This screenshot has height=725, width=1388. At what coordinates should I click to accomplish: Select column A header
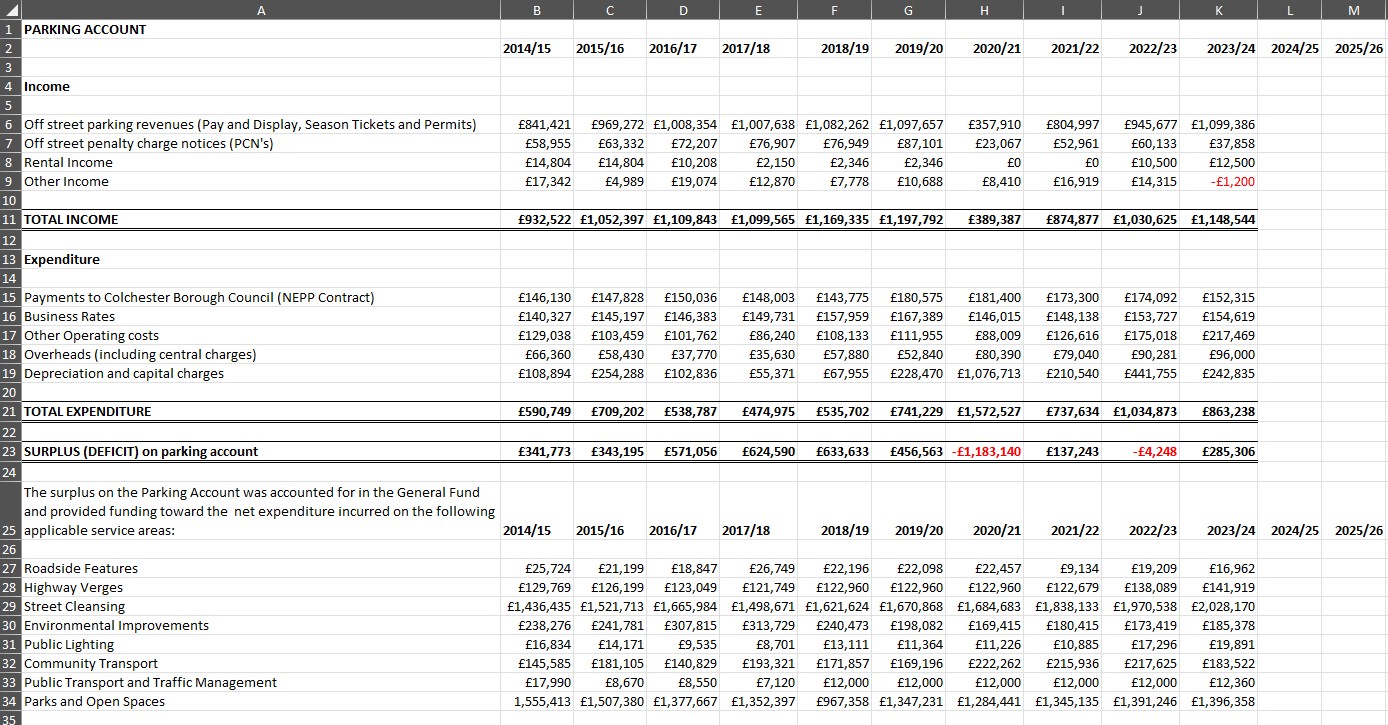261,10
